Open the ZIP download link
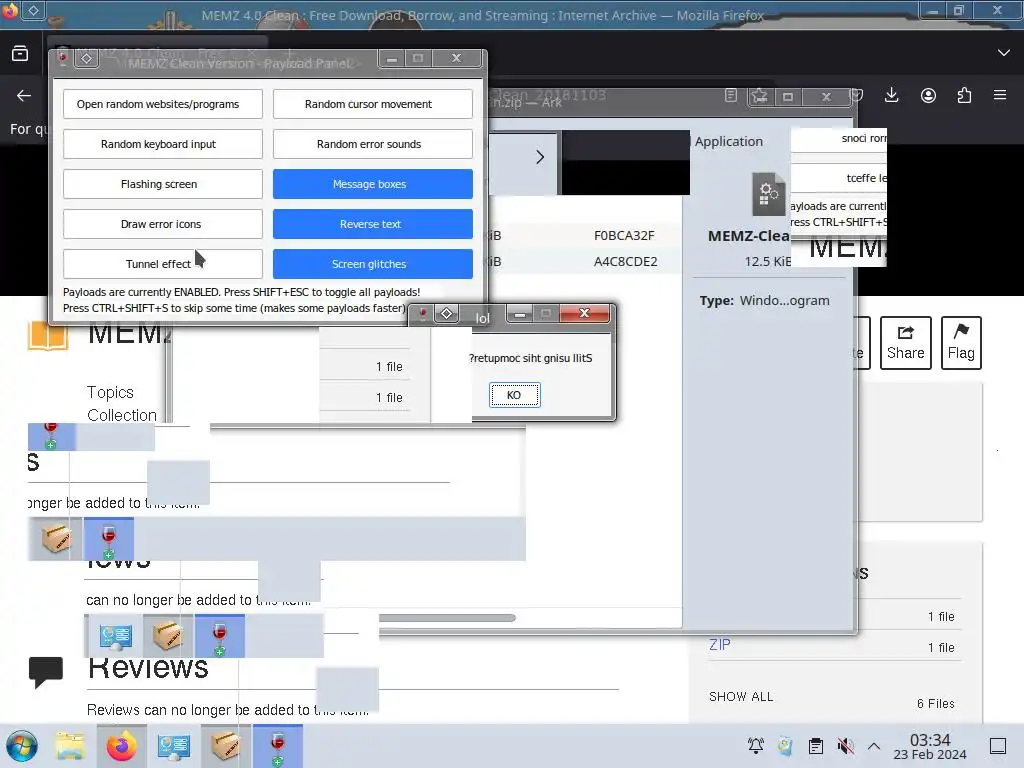Screen dimensions: 1024x768 [720, 645]
